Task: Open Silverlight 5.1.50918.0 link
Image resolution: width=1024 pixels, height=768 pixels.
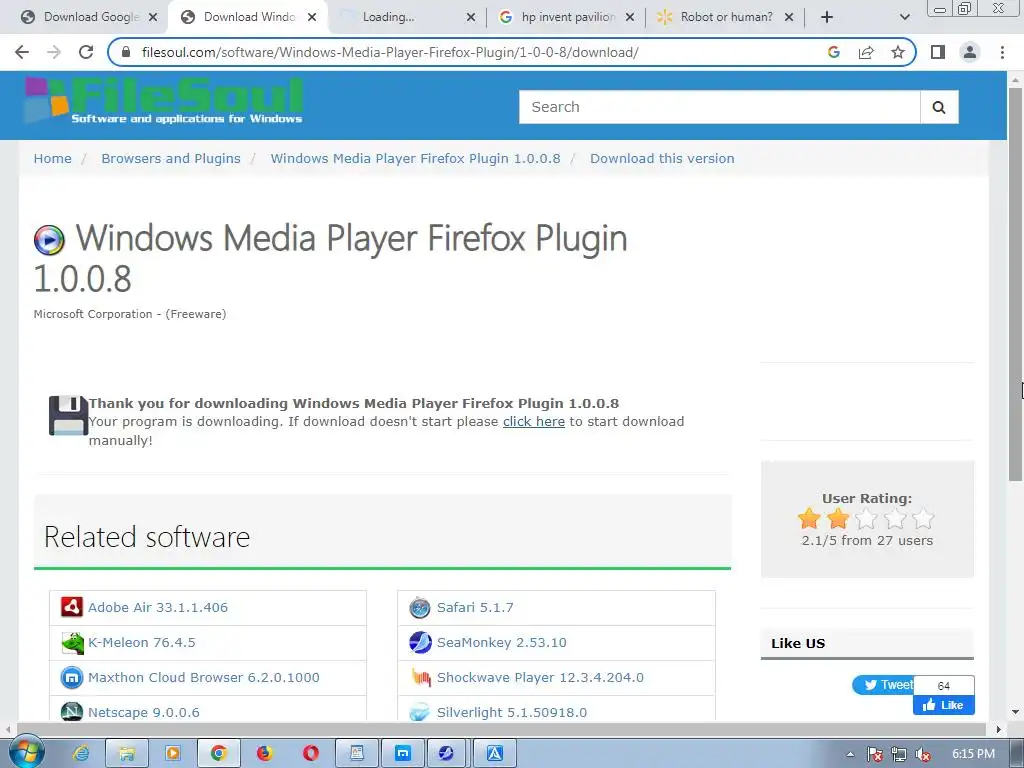Action: [511, 712]
